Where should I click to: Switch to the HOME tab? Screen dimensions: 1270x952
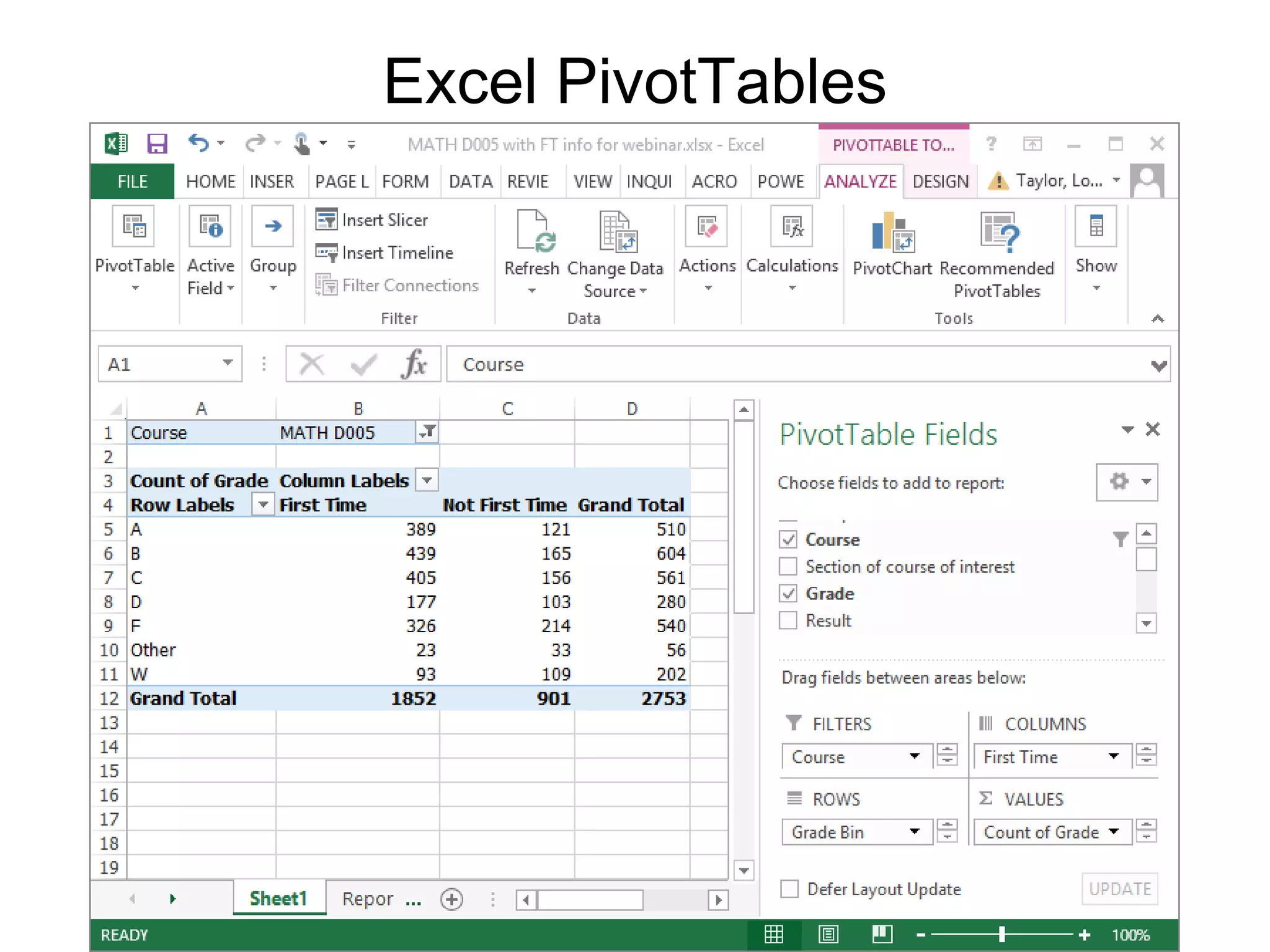(x=210, y=181)
